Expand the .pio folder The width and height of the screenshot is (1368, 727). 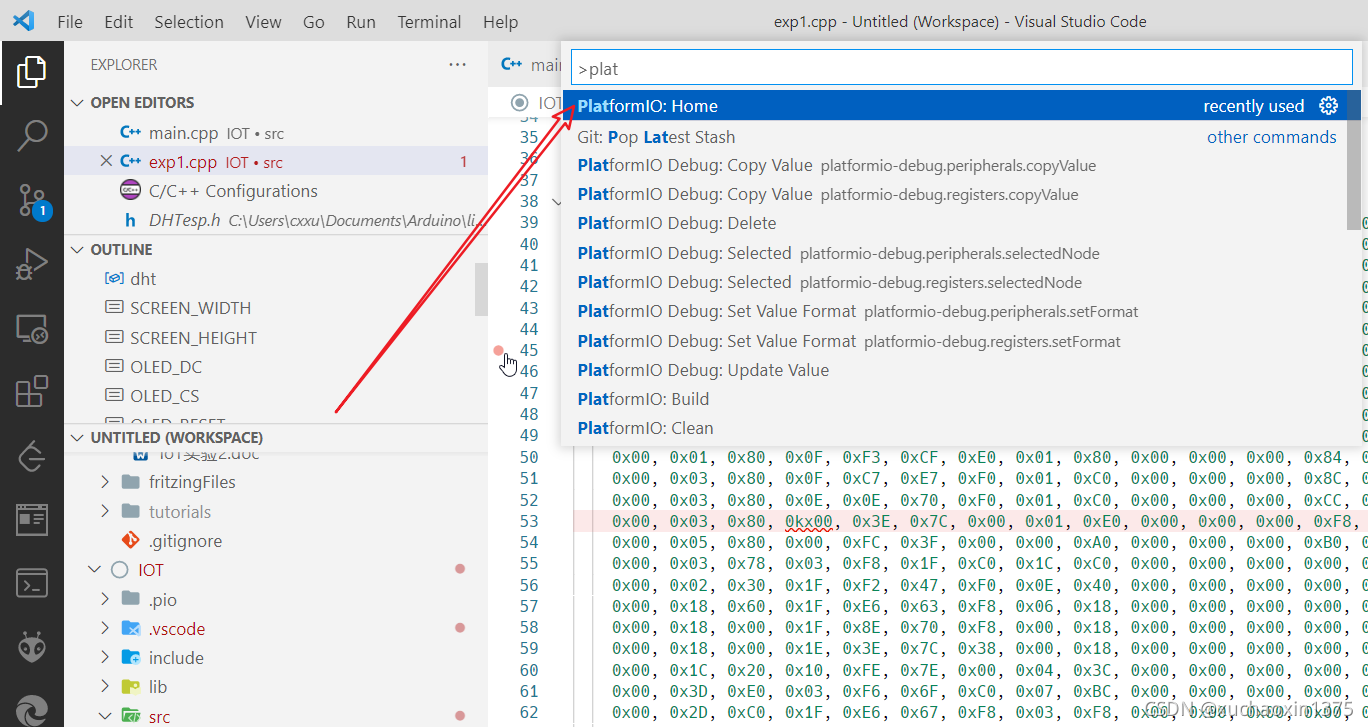(x=105, y=599)
